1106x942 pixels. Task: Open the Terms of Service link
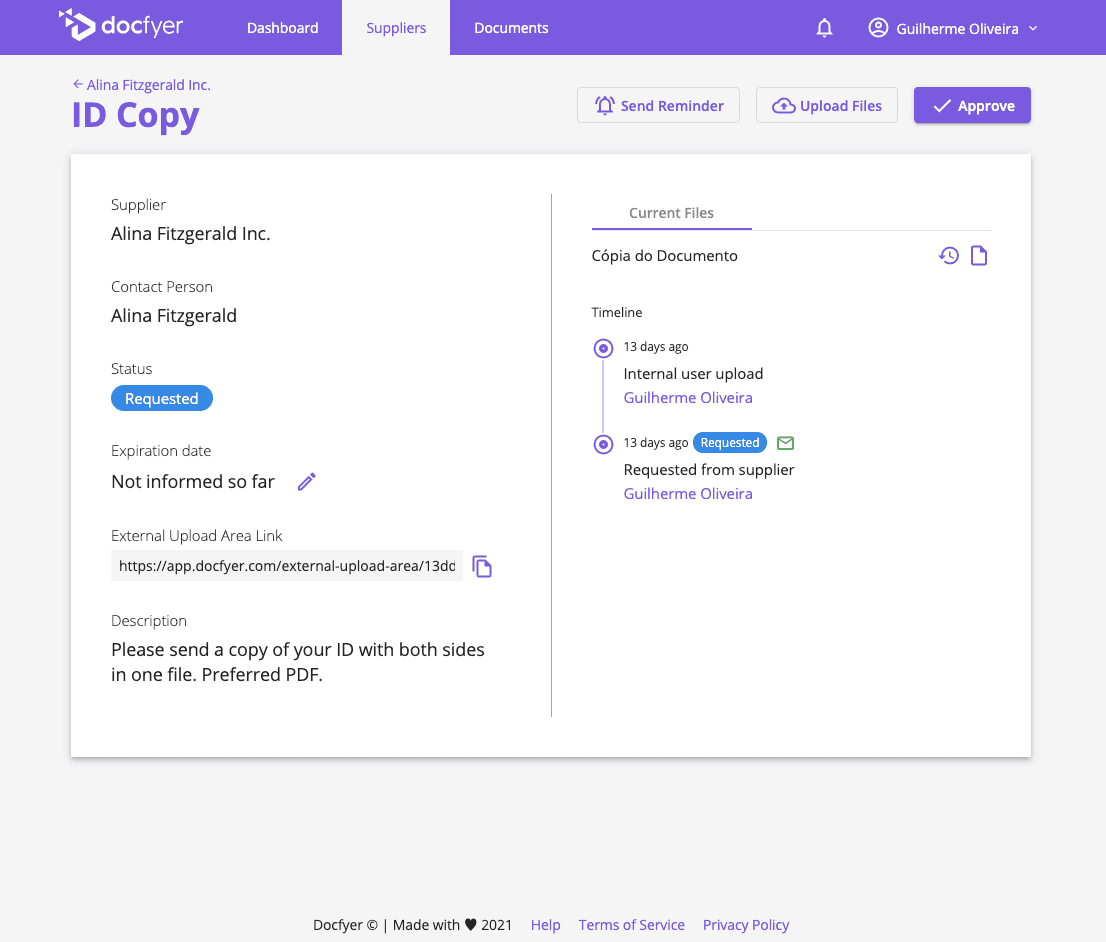[x=631, y=925]
